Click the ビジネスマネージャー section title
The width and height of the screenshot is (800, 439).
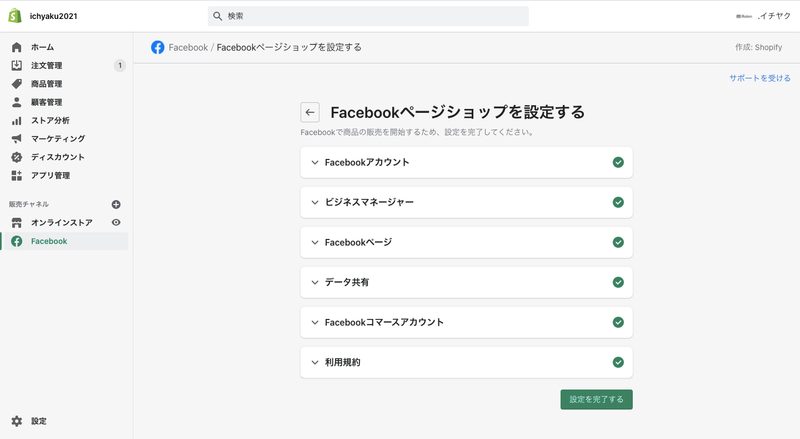(x=369, y=202)
